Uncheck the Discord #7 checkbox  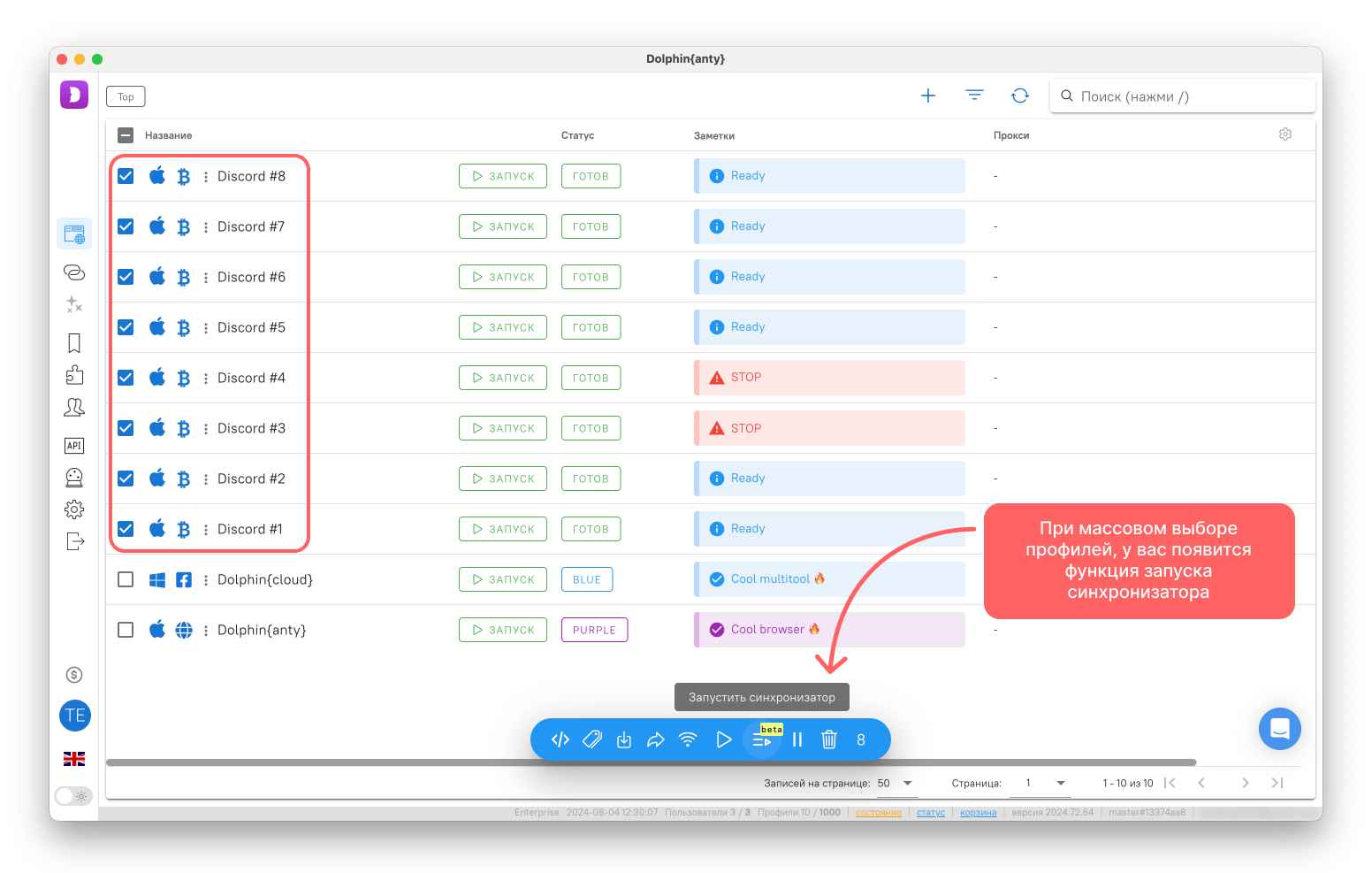click(x=126, y=226)
